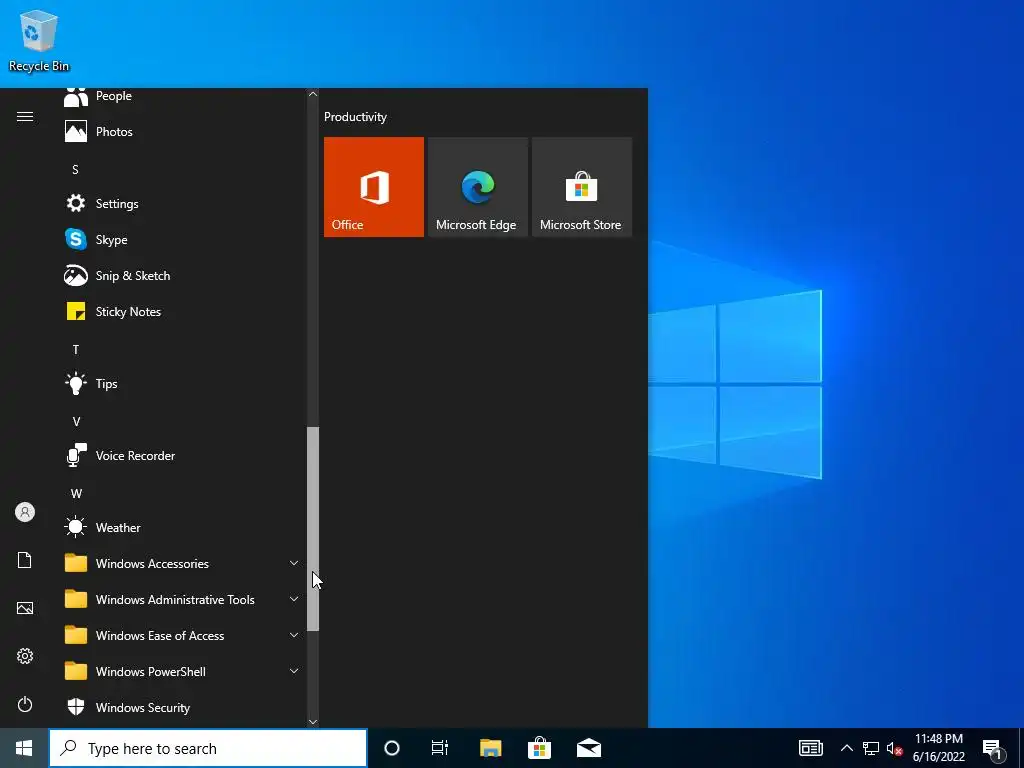Click the Power icon in Start sidebar
This screenshot has width=1024, height=768.
[25, 704]
